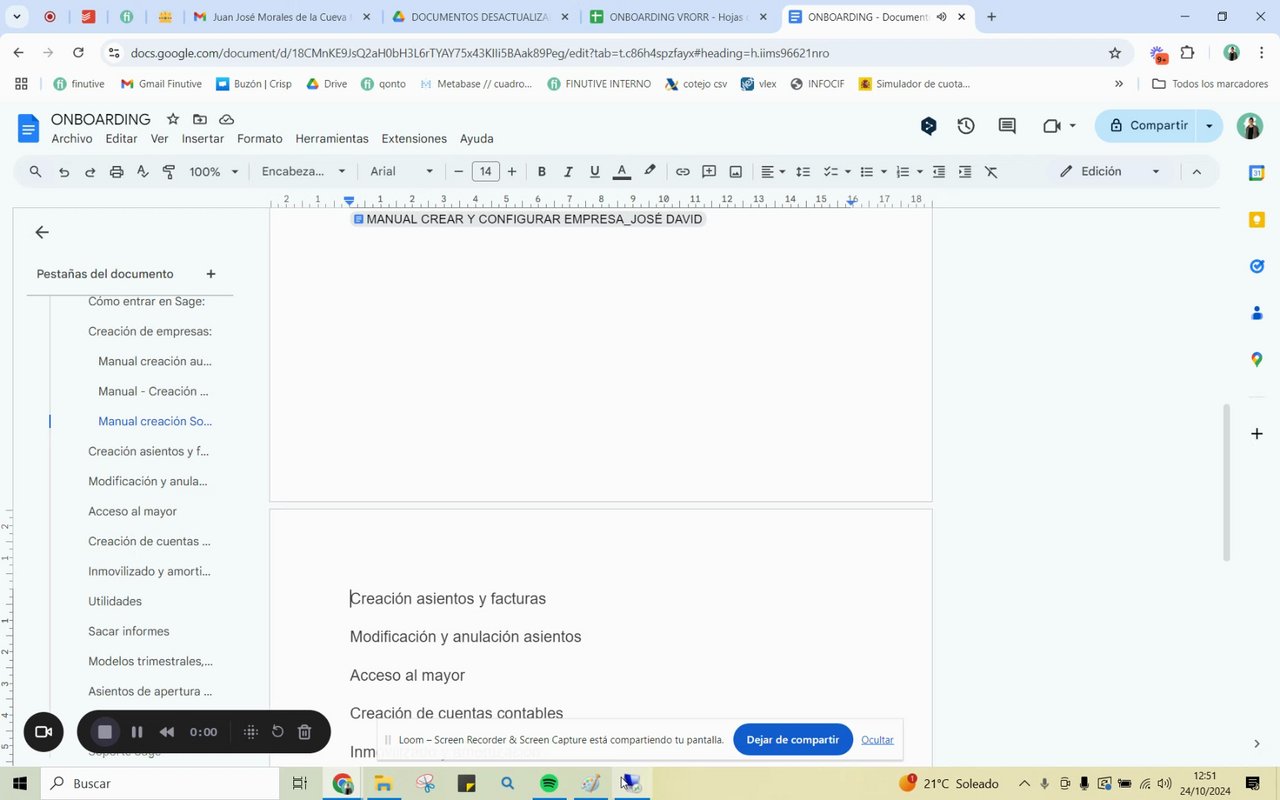The height and width of the screenshot is (800, 1280).
Task: Open Google Tasks in the side panel
Action: click(1257, 266)
